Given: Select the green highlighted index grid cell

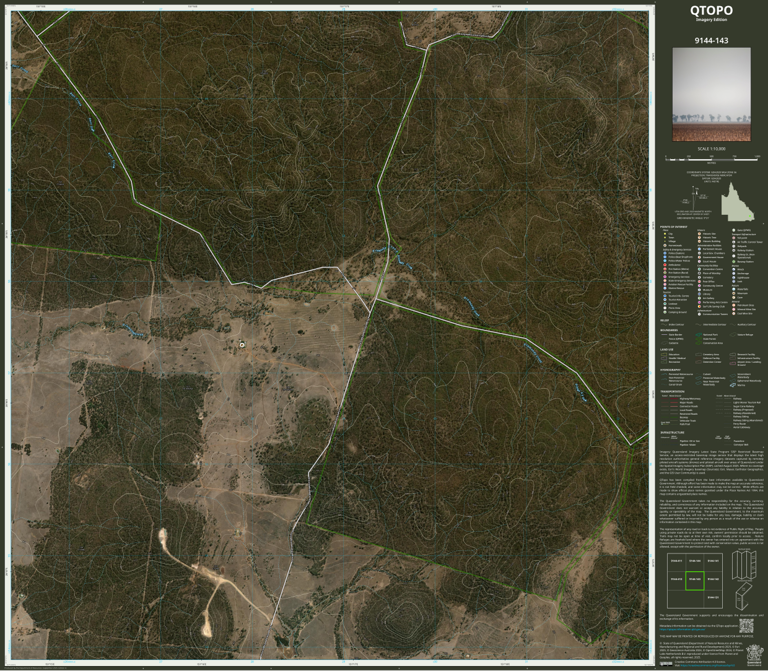Looking at the screenshot, I should point(695,580).
